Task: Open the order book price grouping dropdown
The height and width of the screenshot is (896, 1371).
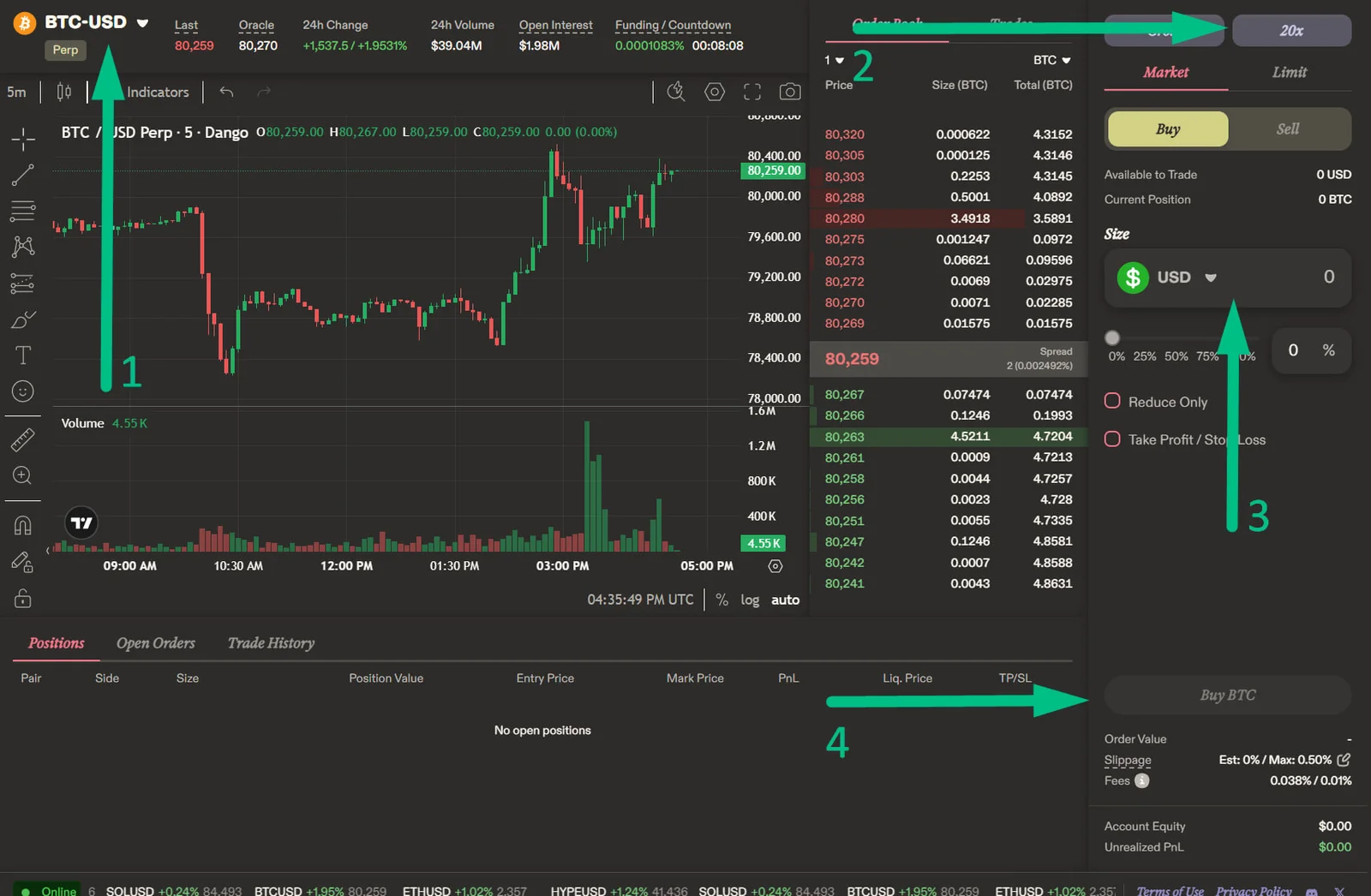Action: coord(834,60)
